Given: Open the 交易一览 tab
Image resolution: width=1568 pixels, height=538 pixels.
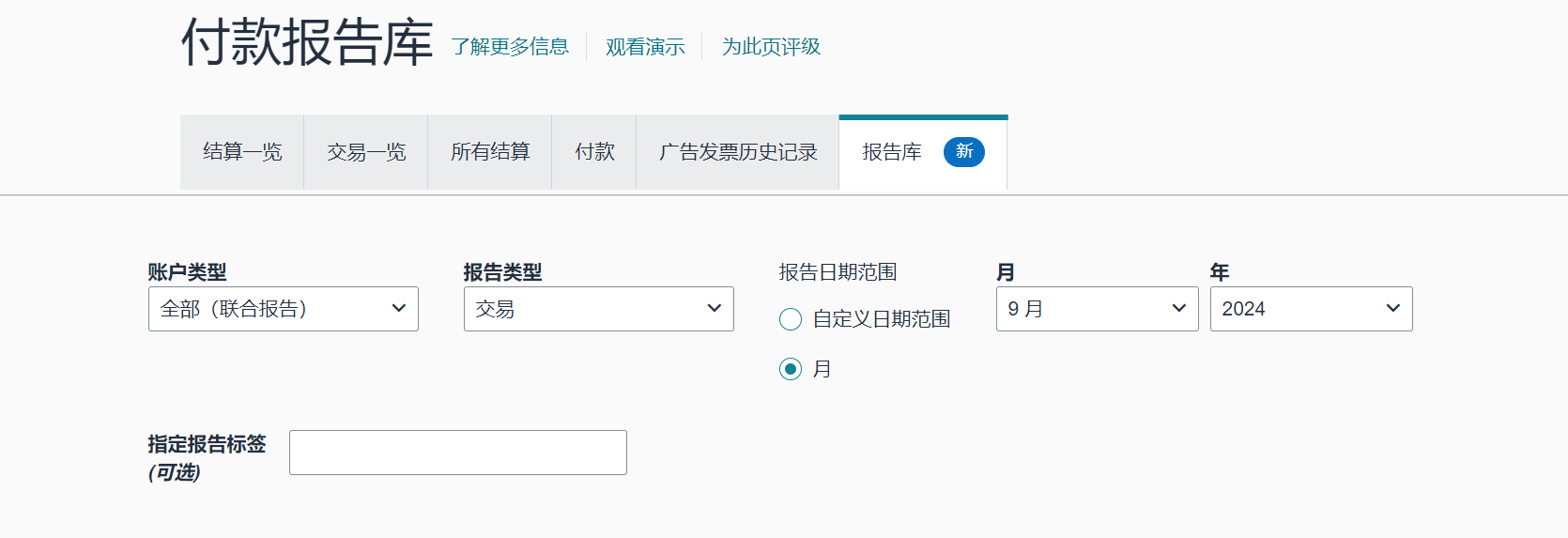Looking at the screenshot, I should (366, 152).
